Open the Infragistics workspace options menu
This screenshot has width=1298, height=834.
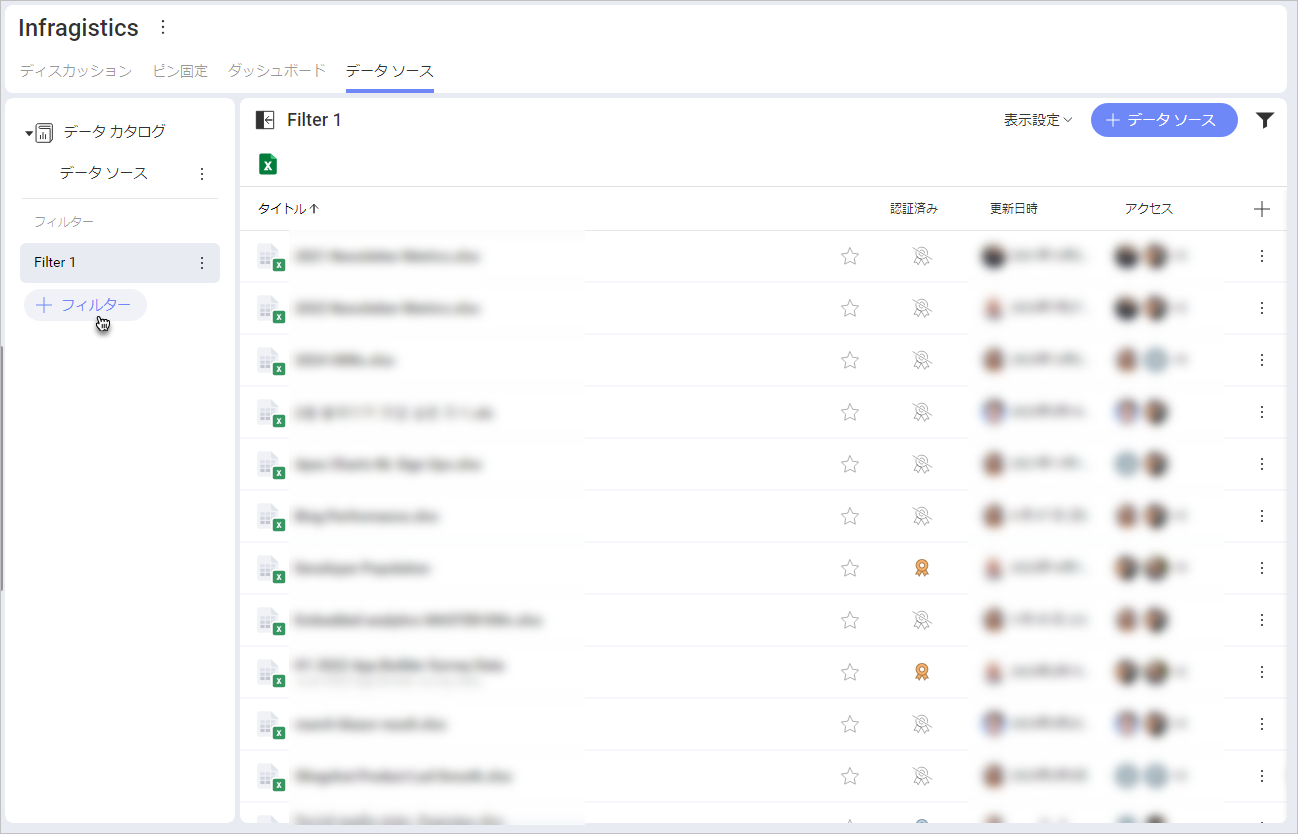164,27
